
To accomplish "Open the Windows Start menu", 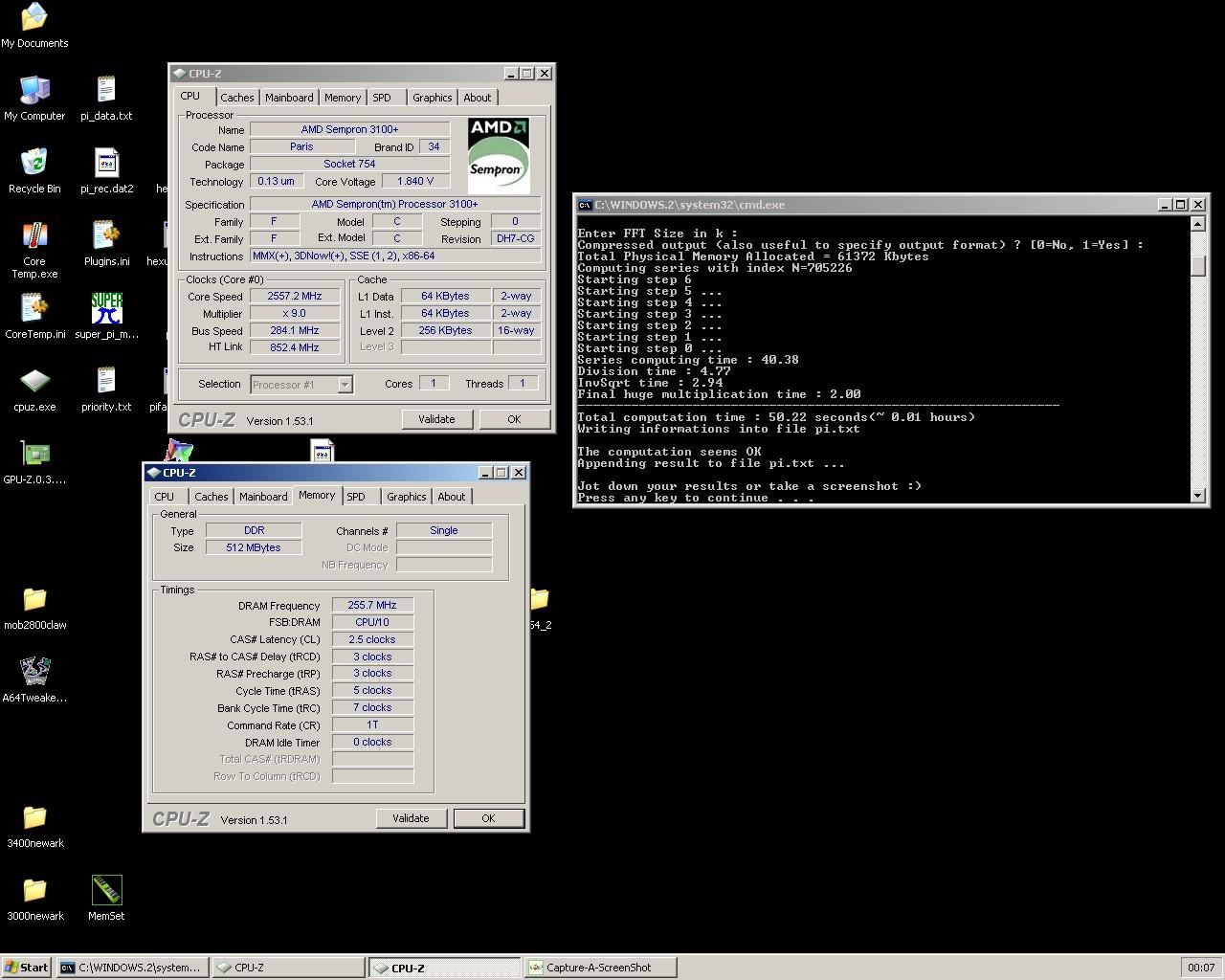I will tap(27, 968).
